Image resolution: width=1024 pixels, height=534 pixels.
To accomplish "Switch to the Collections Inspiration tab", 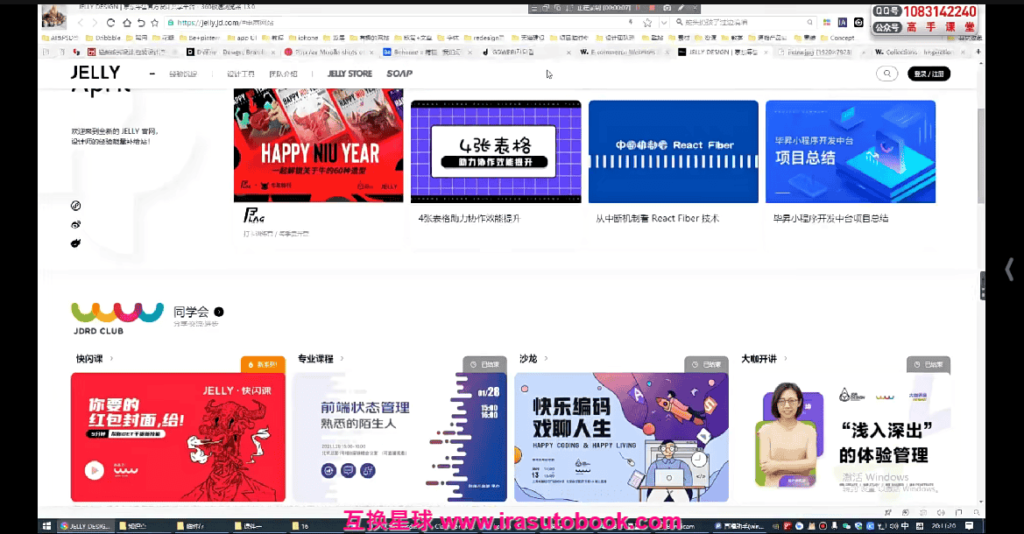I will coord(919,52).
